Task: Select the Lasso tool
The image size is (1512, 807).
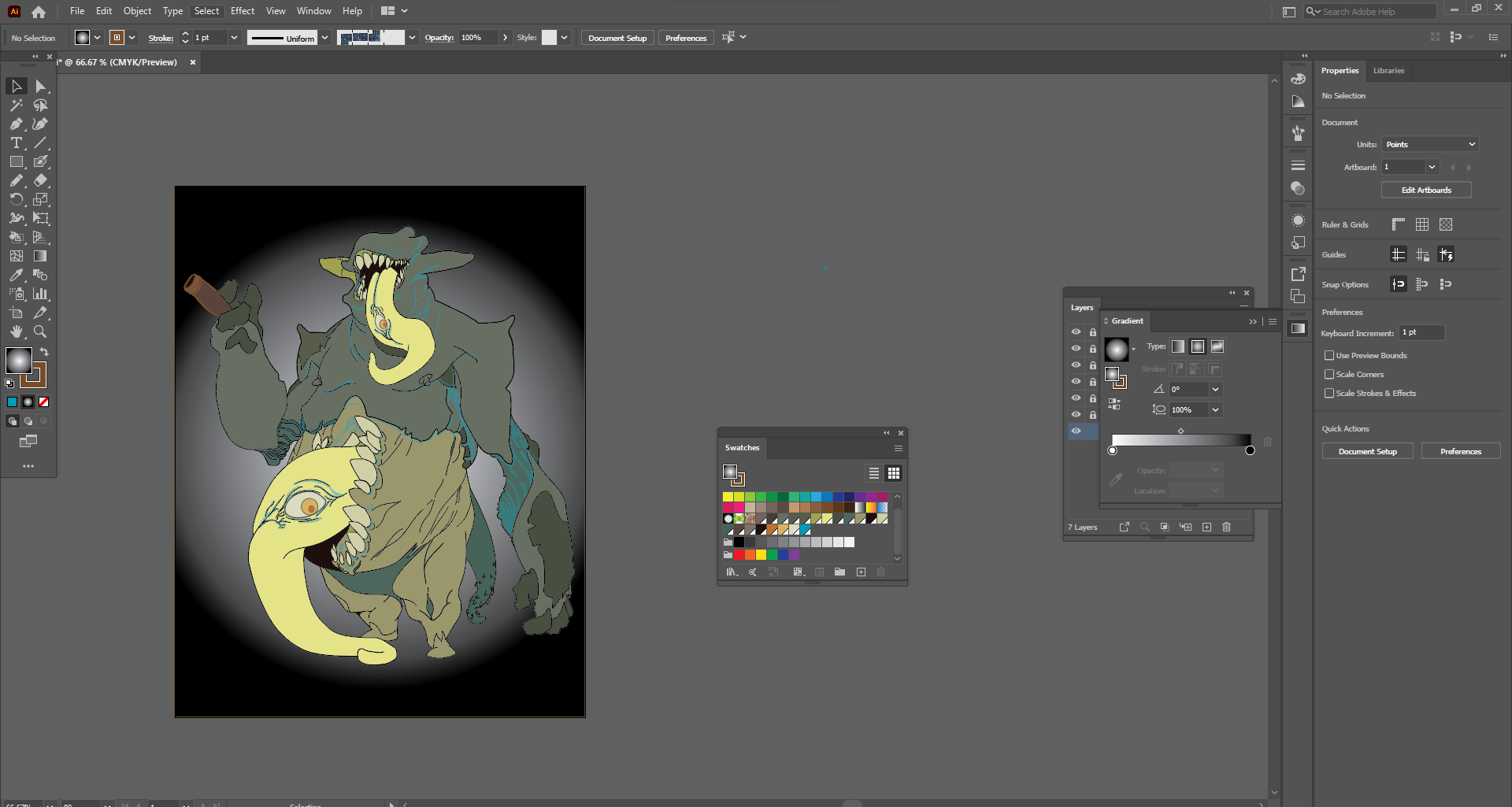Action: [x=41, y=105]
